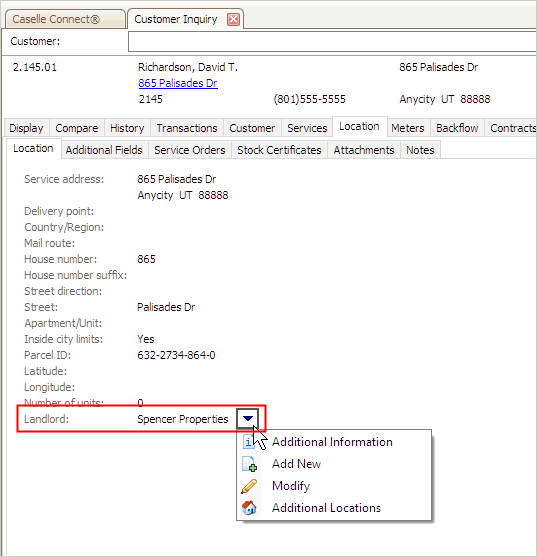
Task: Click the Modify pencil icon
Action: pyautogui.click(x=249, y=486)
